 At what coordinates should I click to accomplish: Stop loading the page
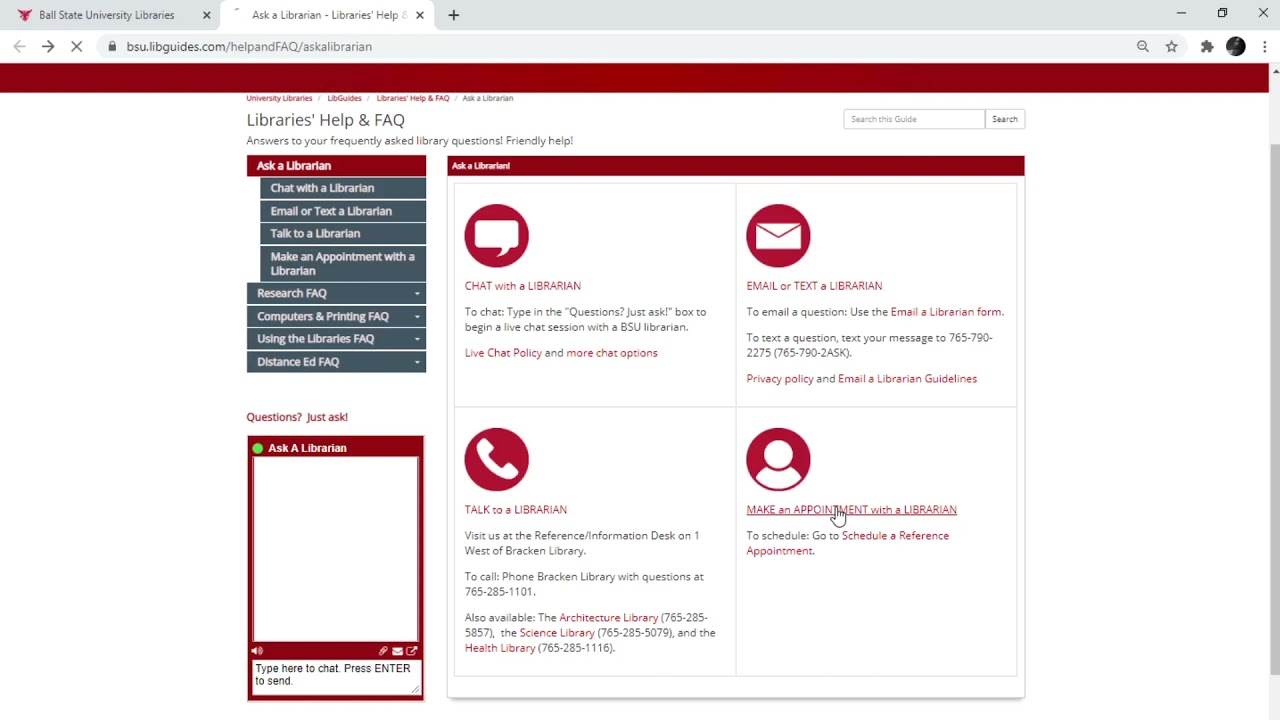pyautogui.click(x=76, y=46)
